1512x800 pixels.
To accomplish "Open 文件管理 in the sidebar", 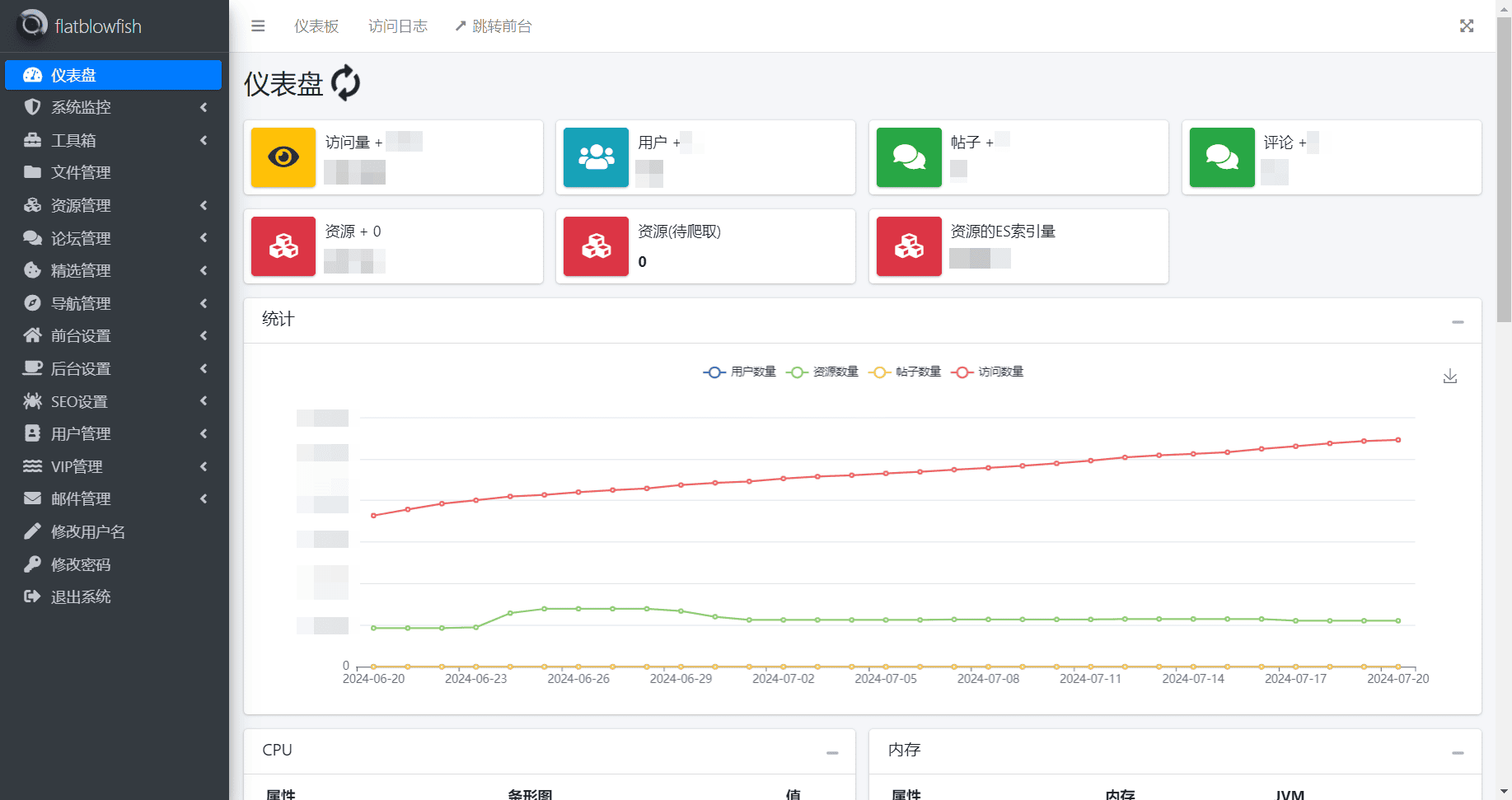I will [x=113, y=172].
